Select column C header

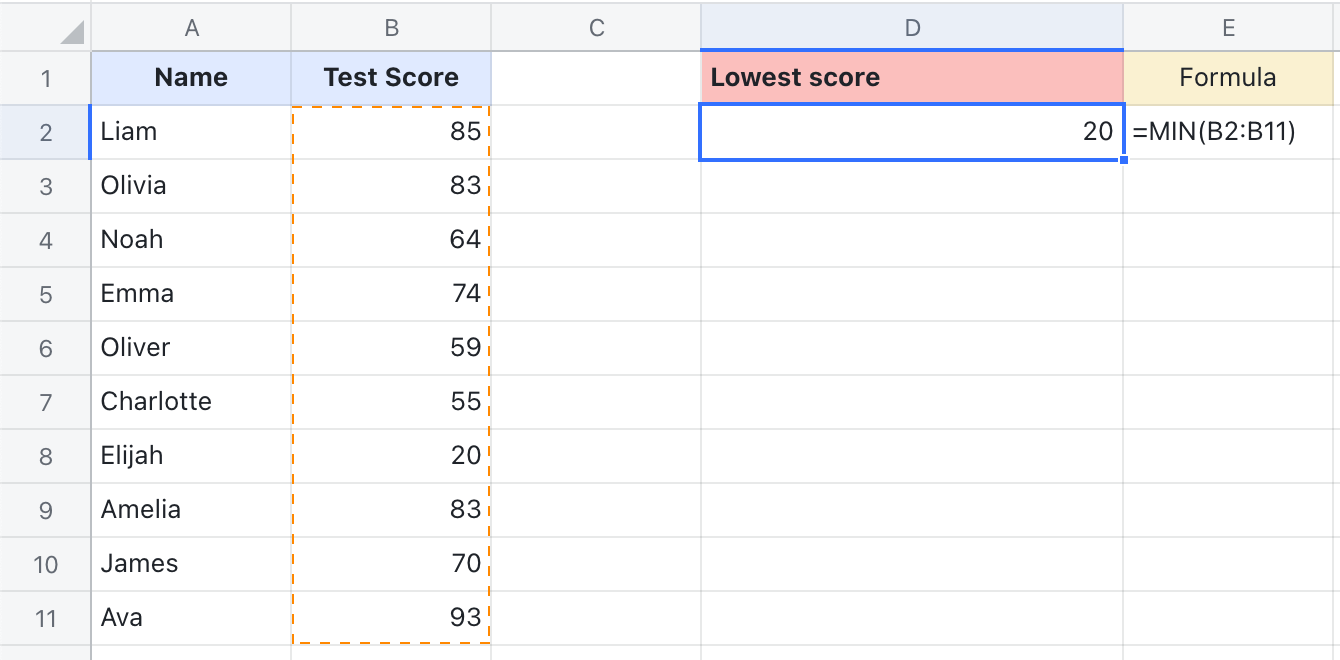[x=596, y=27]
